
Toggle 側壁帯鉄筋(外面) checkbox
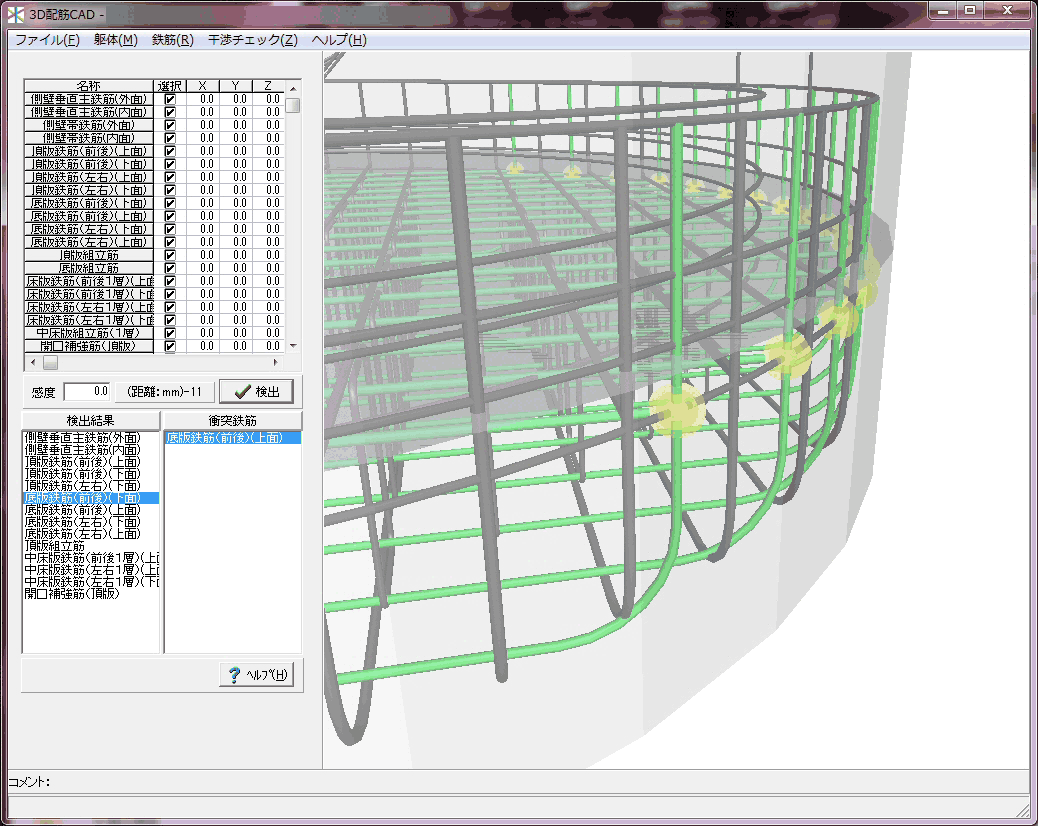tap(170, 125)
